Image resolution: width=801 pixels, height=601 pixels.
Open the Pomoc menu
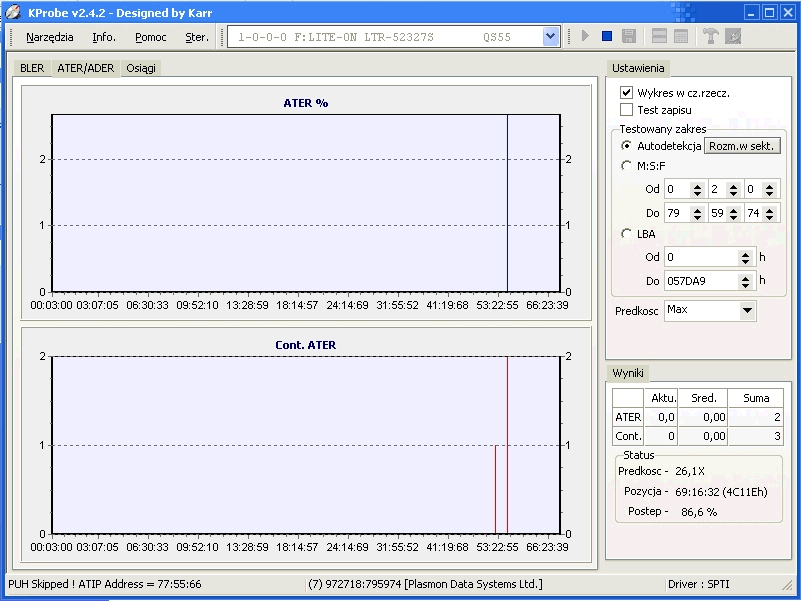151,37
